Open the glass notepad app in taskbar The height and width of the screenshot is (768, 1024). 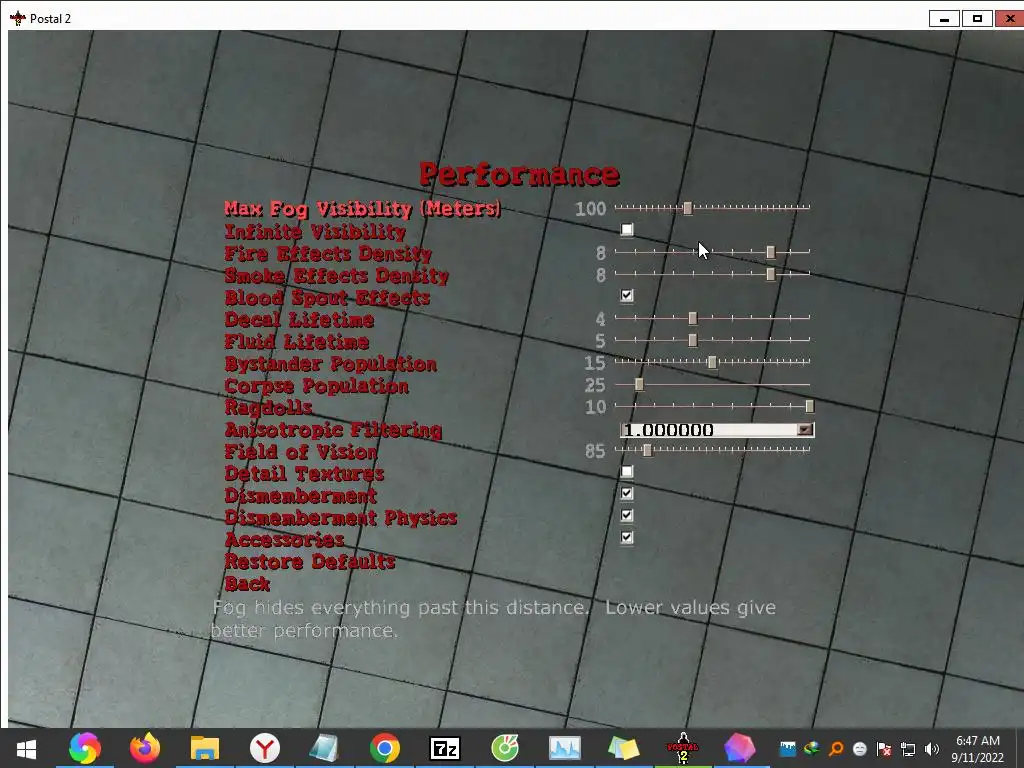(324, 748)
